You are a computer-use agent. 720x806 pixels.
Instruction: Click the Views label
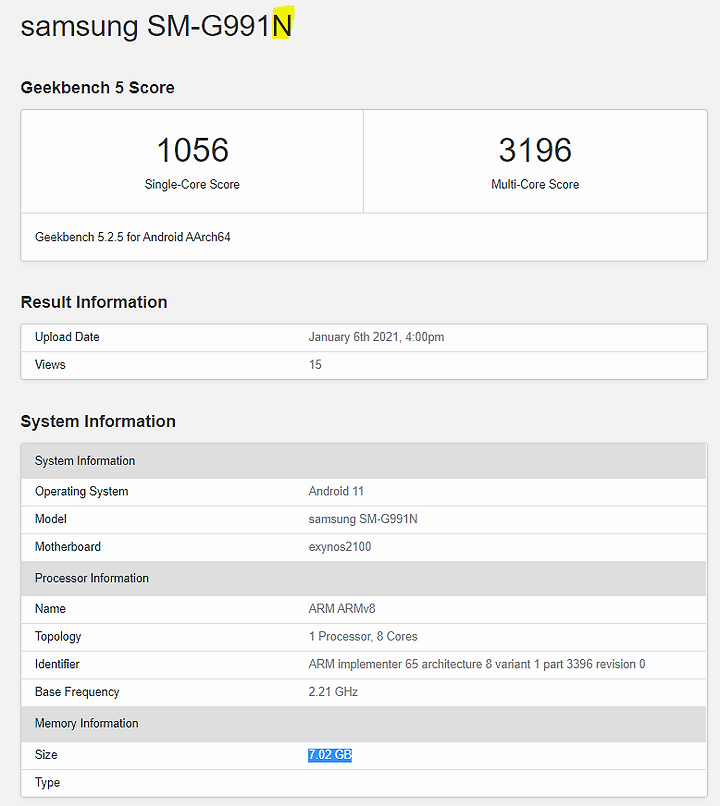click(x=50, y=364)
